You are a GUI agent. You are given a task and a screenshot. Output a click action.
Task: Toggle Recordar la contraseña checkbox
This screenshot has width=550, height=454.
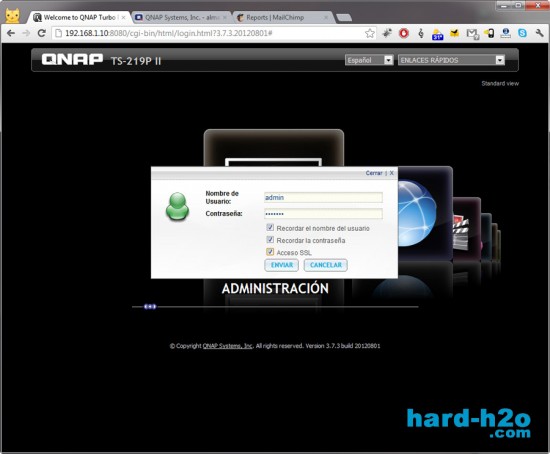click(x=270, y=240)
